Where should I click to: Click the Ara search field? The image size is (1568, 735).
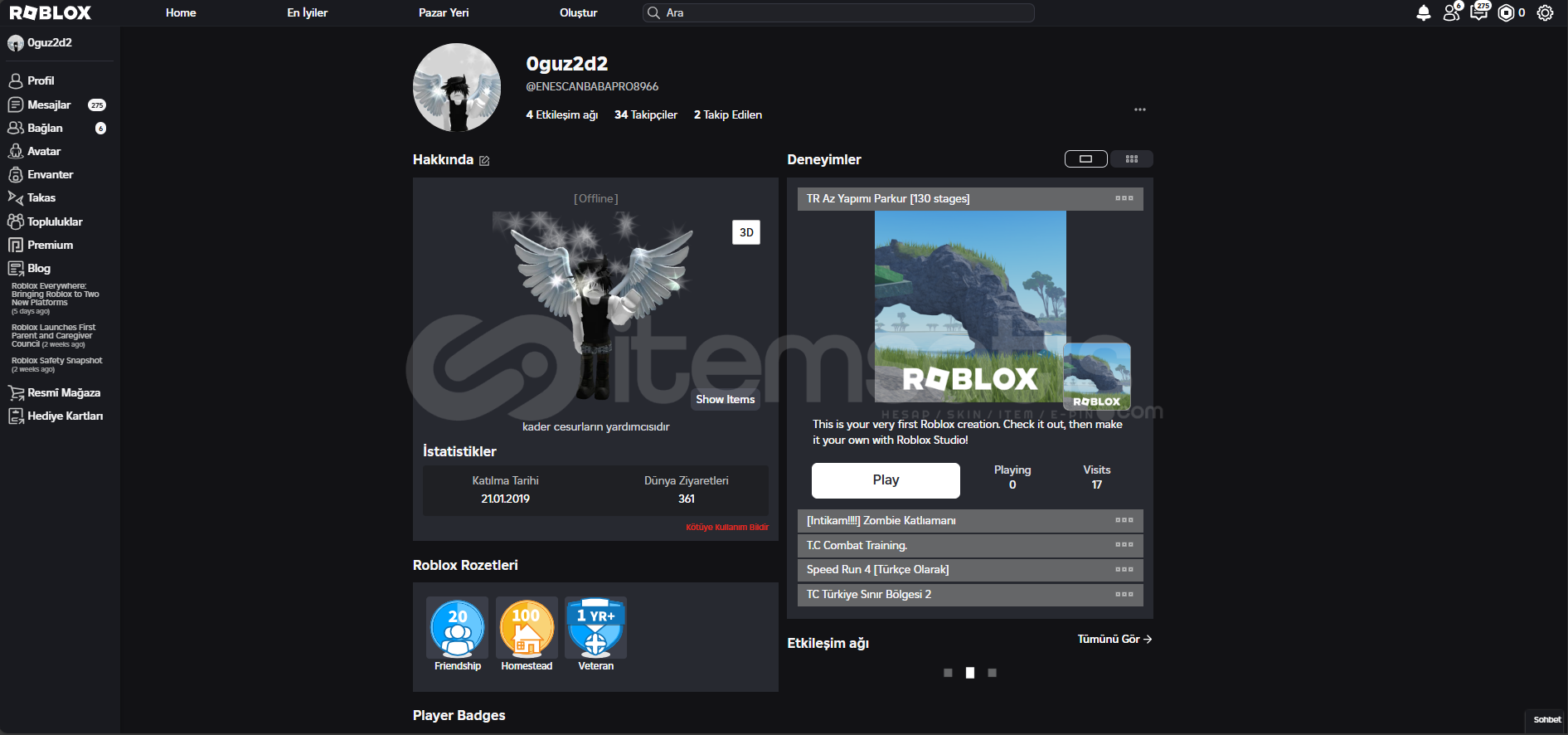tap(838, 12)
